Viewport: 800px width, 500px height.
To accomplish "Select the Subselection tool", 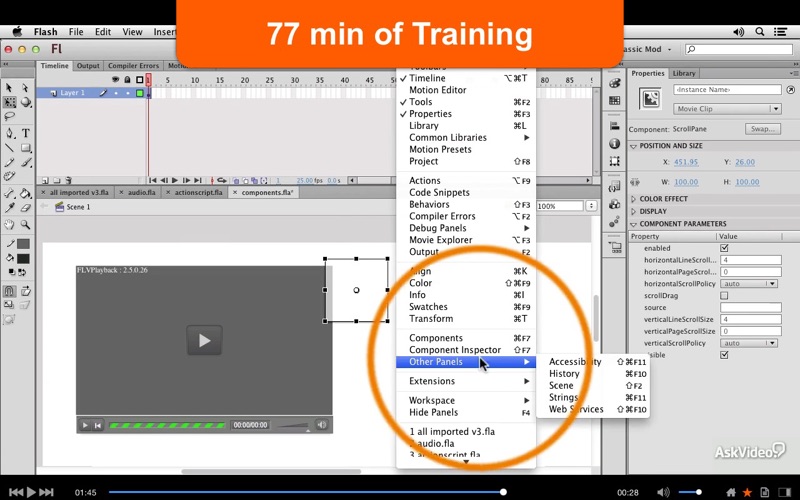I will coord(25,88).
